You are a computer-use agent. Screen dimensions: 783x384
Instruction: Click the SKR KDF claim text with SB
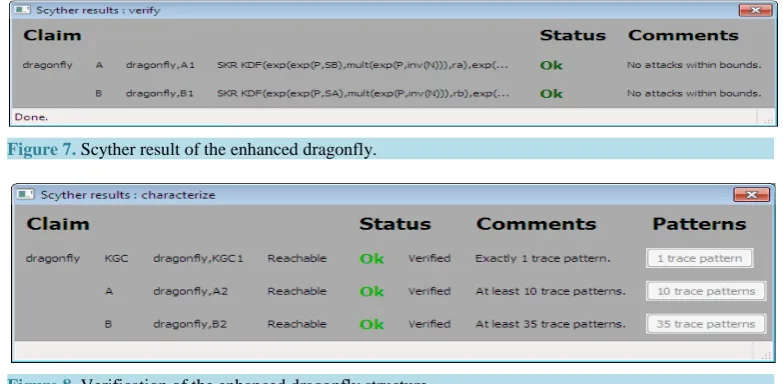363,65
